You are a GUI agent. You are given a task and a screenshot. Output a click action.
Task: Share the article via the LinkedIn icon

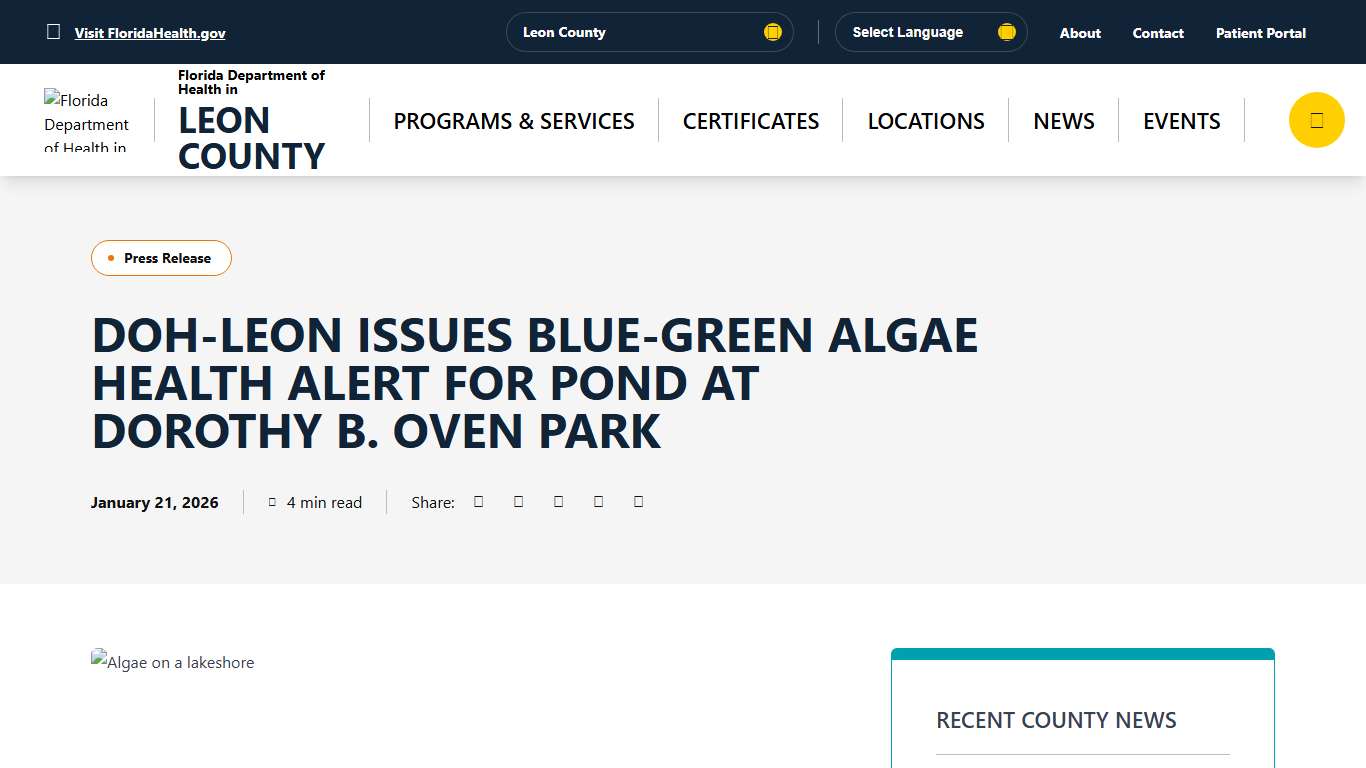click(558, 501)
